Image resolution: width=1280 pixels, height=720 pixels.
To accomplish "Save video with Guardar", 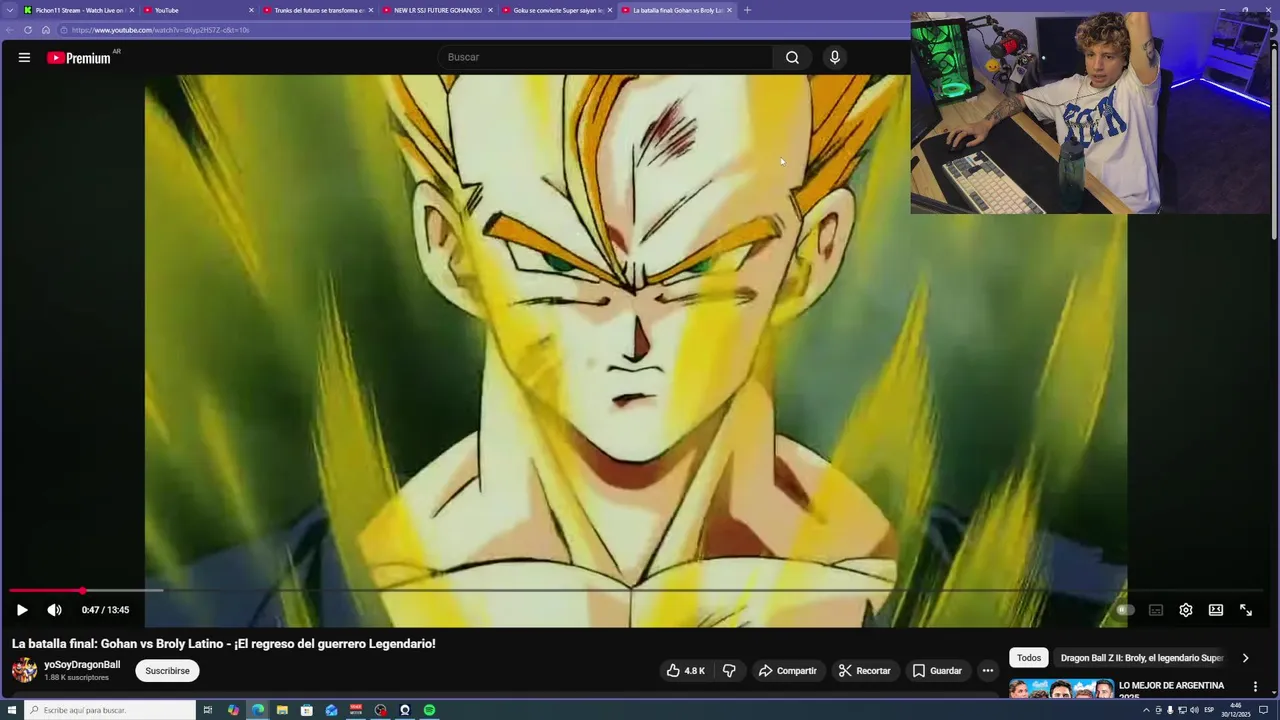I will point(937,671).
